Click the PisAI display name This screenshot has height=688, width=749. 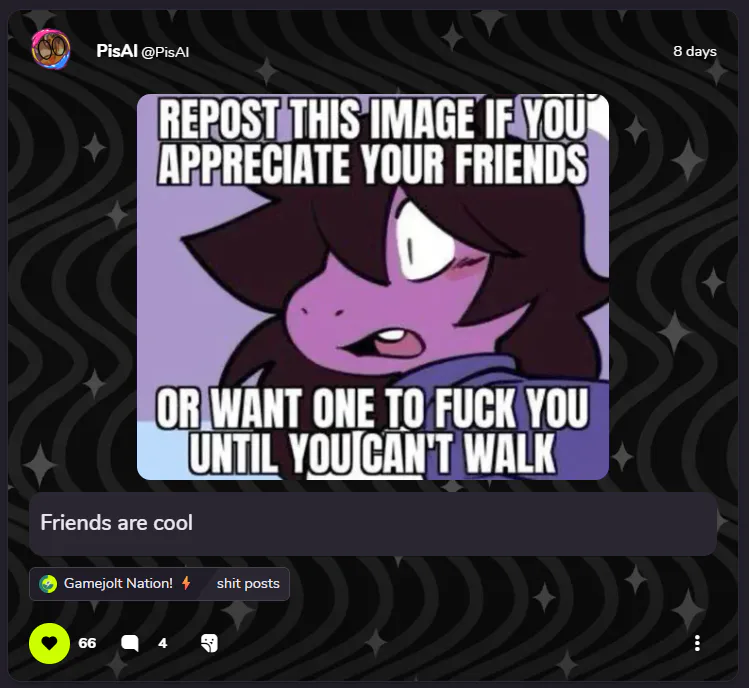click(117, 51)
